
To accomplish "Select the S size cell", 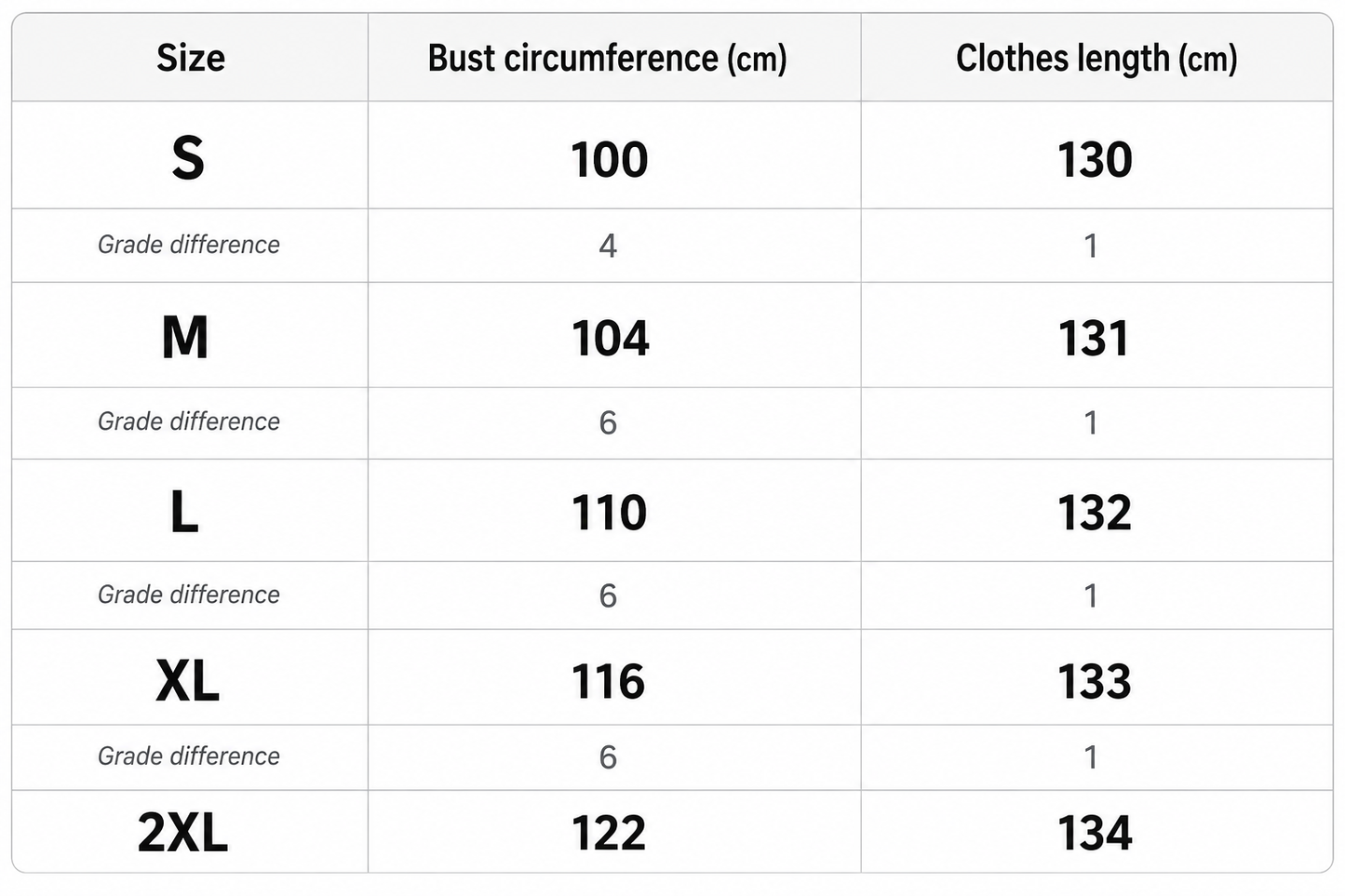I will tap(188, 158).
